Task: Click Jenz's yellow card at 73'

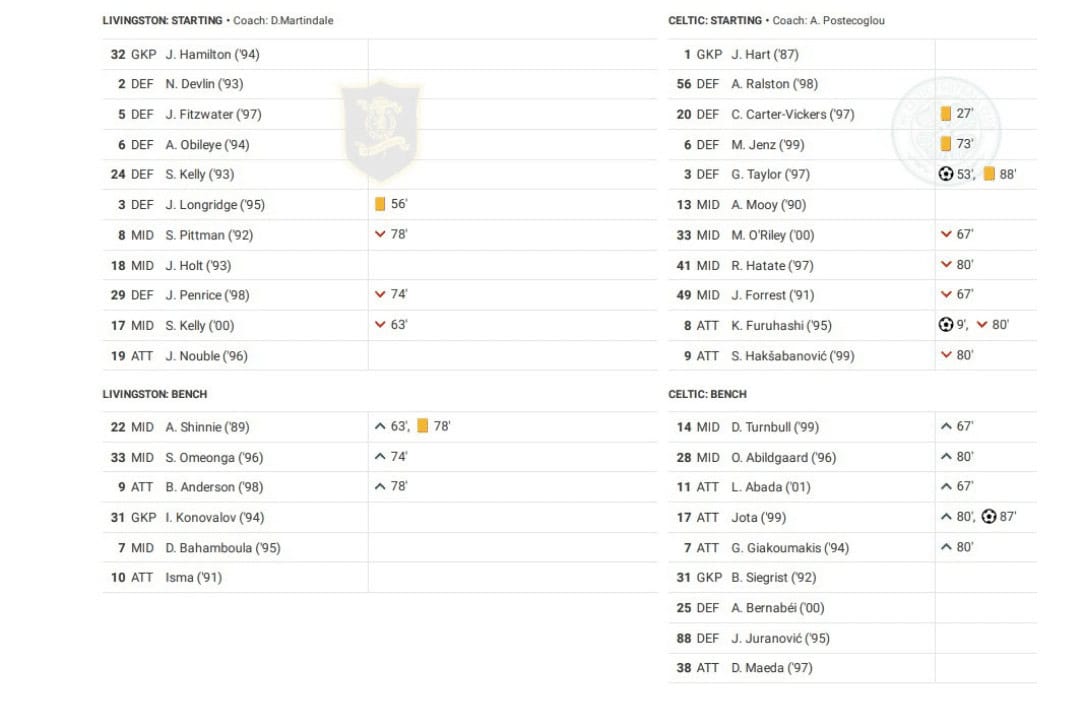Action: tap(946, 144)
